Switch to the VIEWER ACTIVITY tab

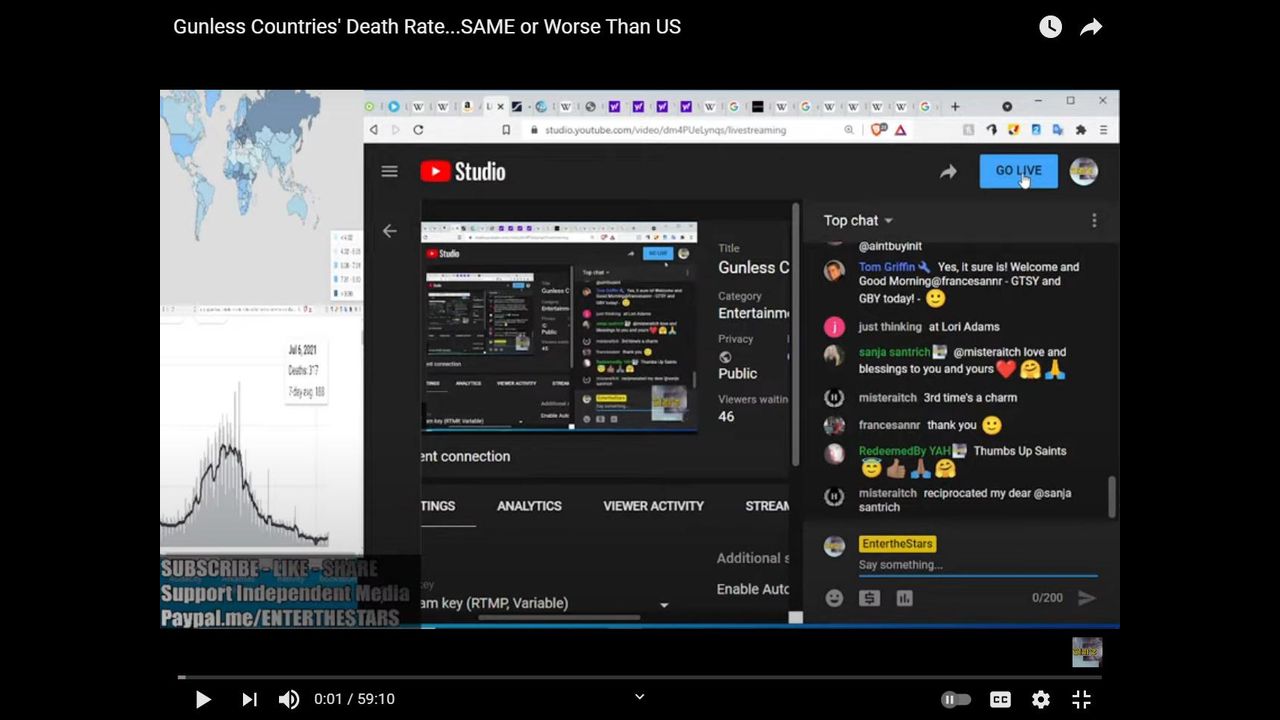tap(653, 506)
